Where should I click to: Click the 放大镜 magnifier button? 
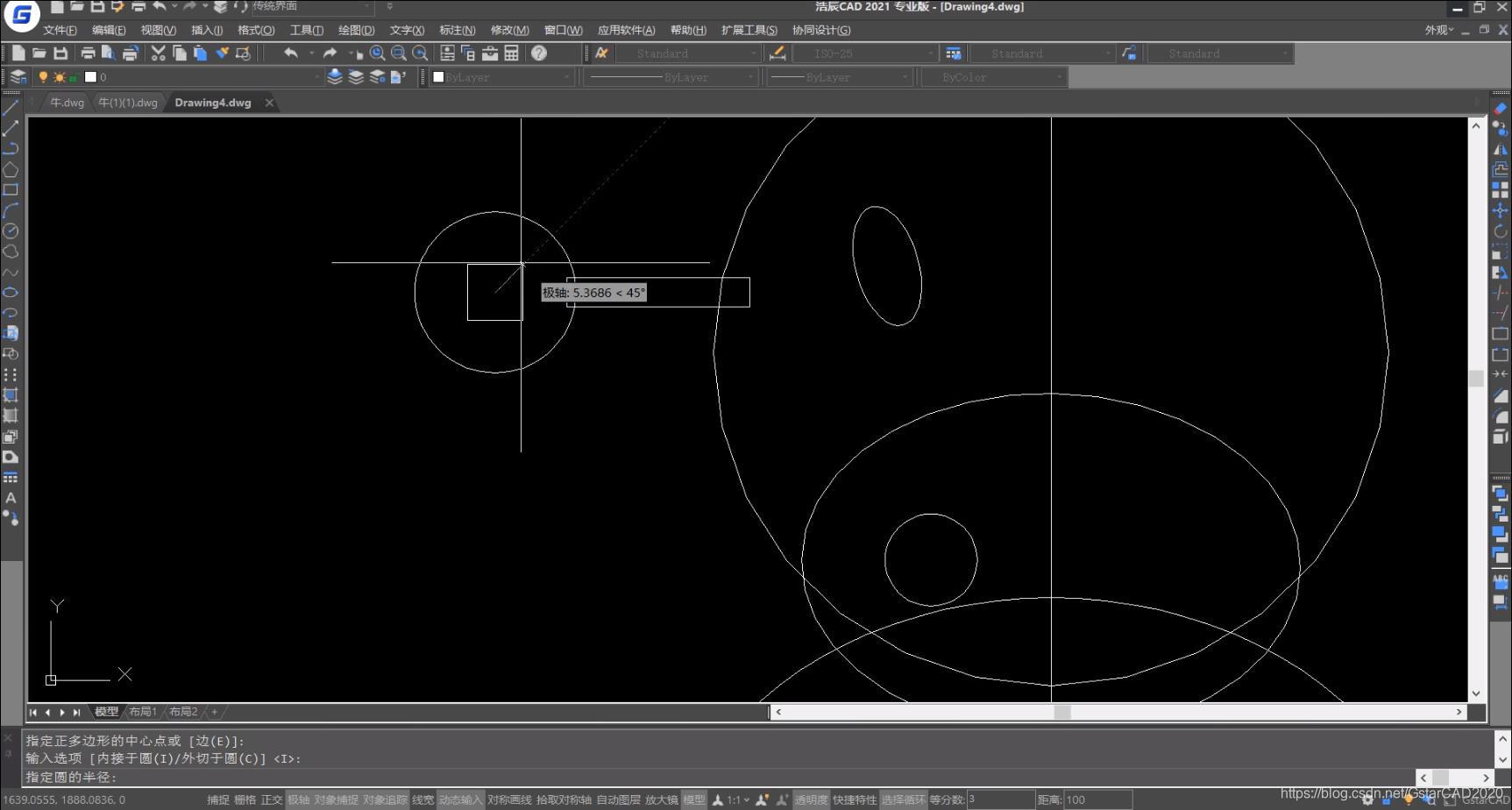pyautogui.click(x=662, y=799)
